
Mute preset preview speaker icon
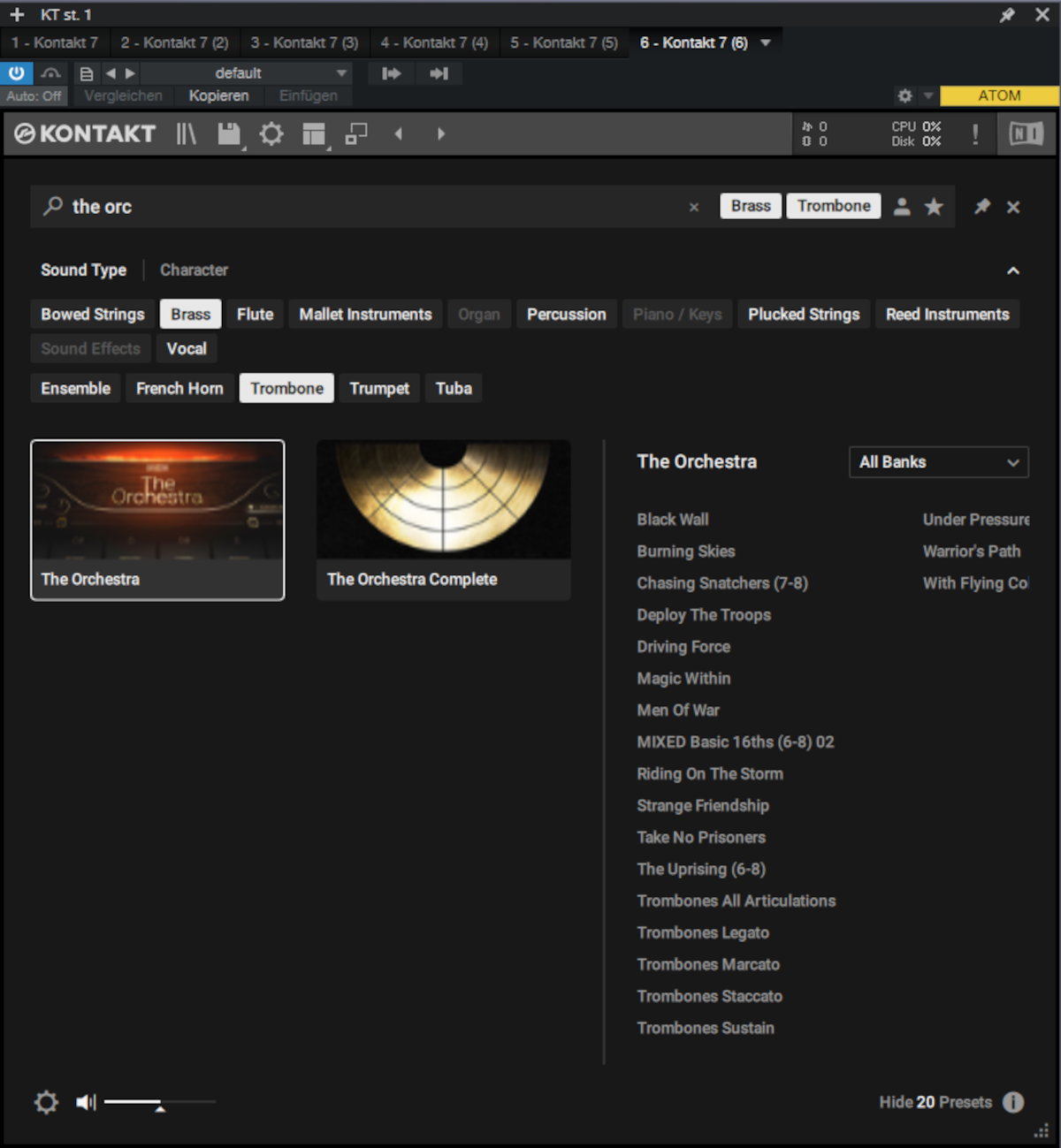tap(86, 1102)
